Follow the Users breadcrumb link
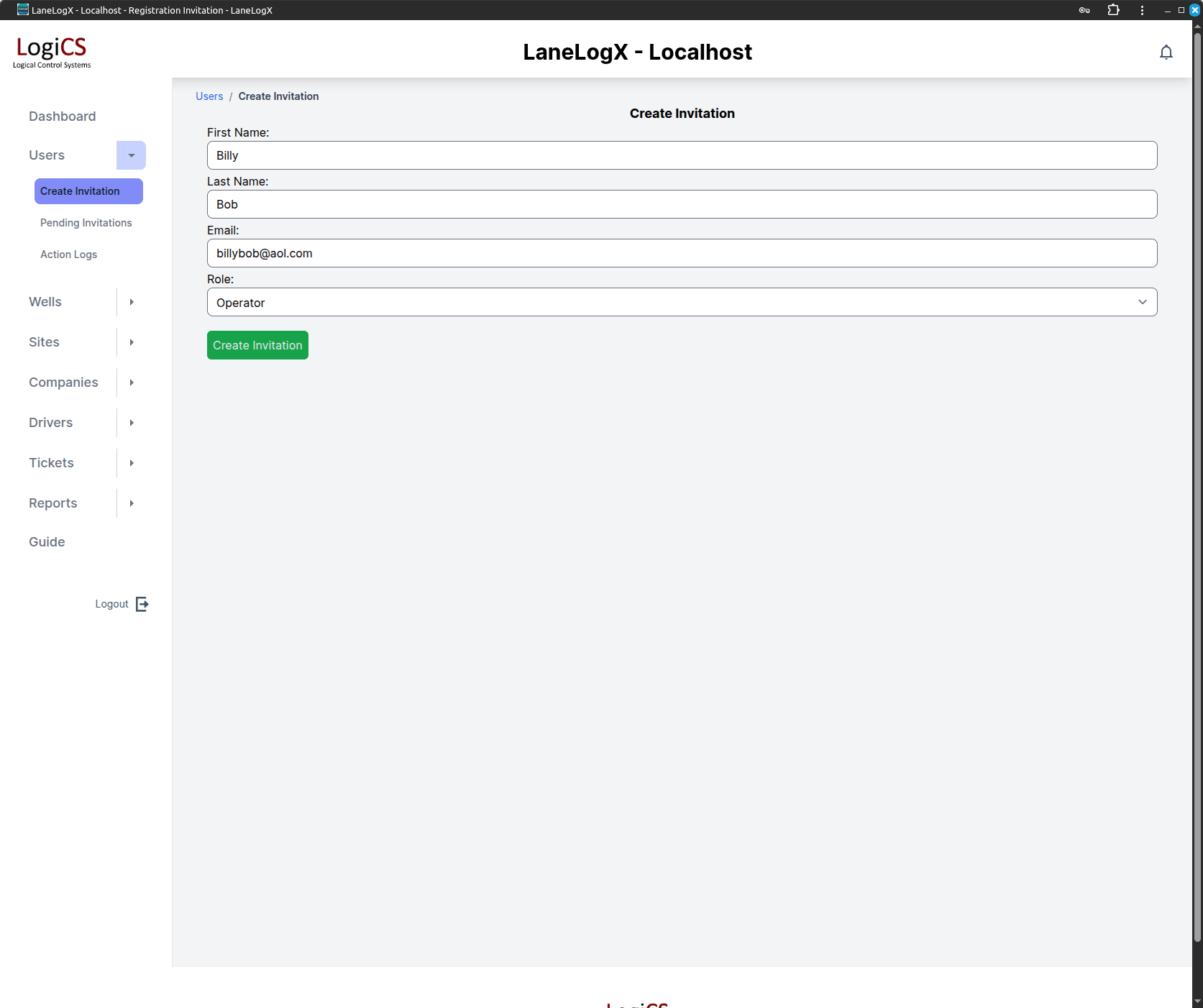Image resolution: width=1203 pixels, height=1008 pixels. pos(209,96)
